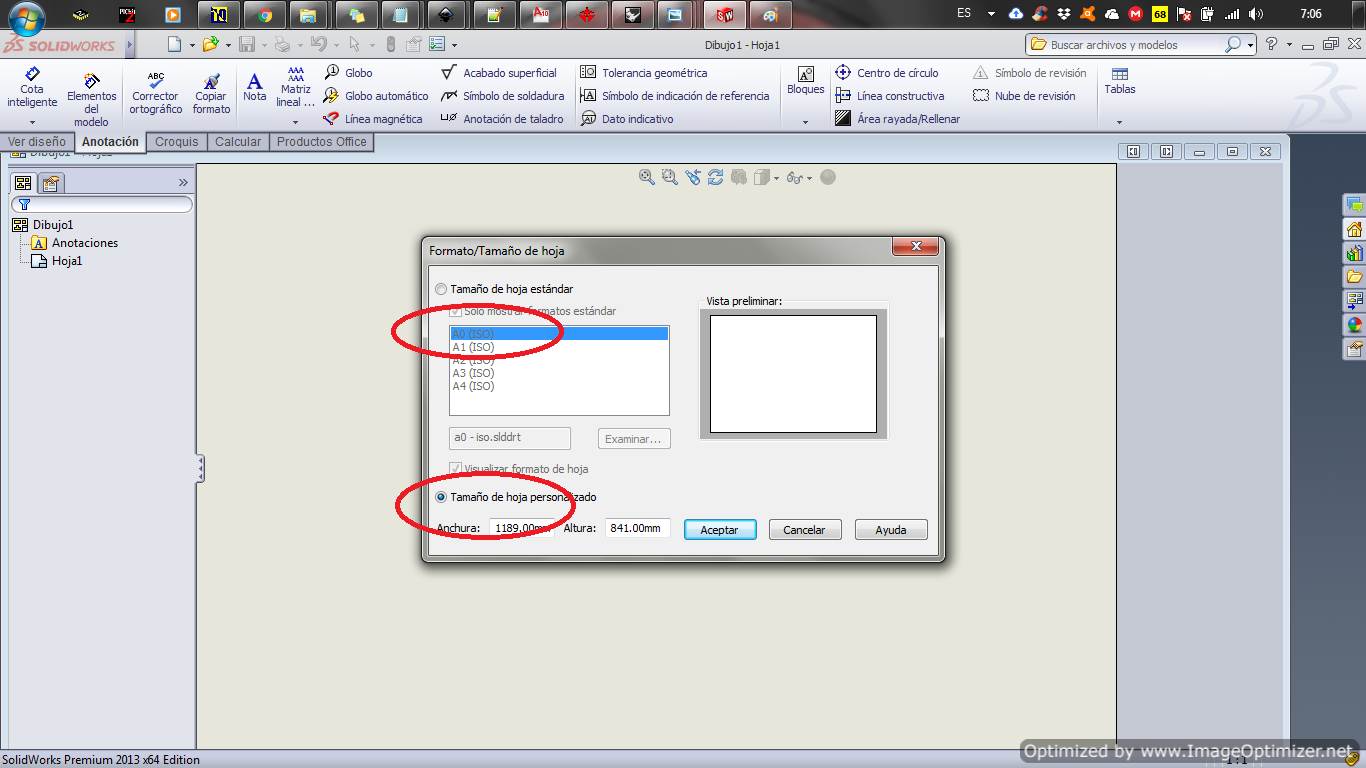Switch to the Ver diseño tab

coord(37,142)
